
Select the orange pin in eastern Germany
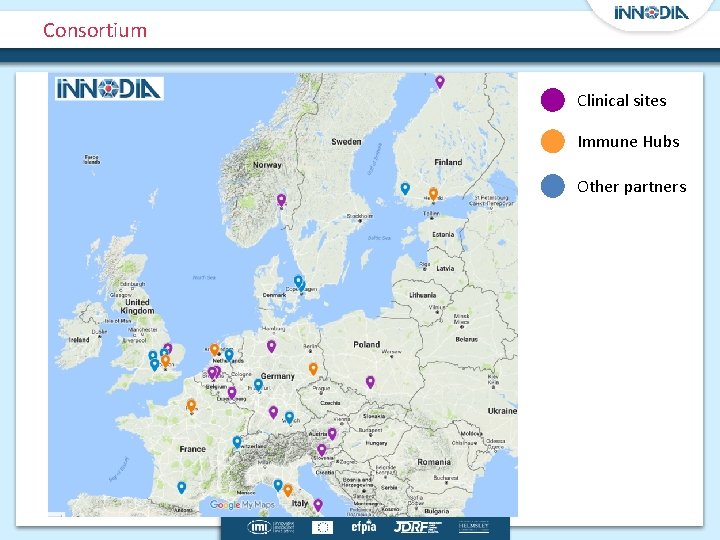pyautogui.click(x=313, y=369)
